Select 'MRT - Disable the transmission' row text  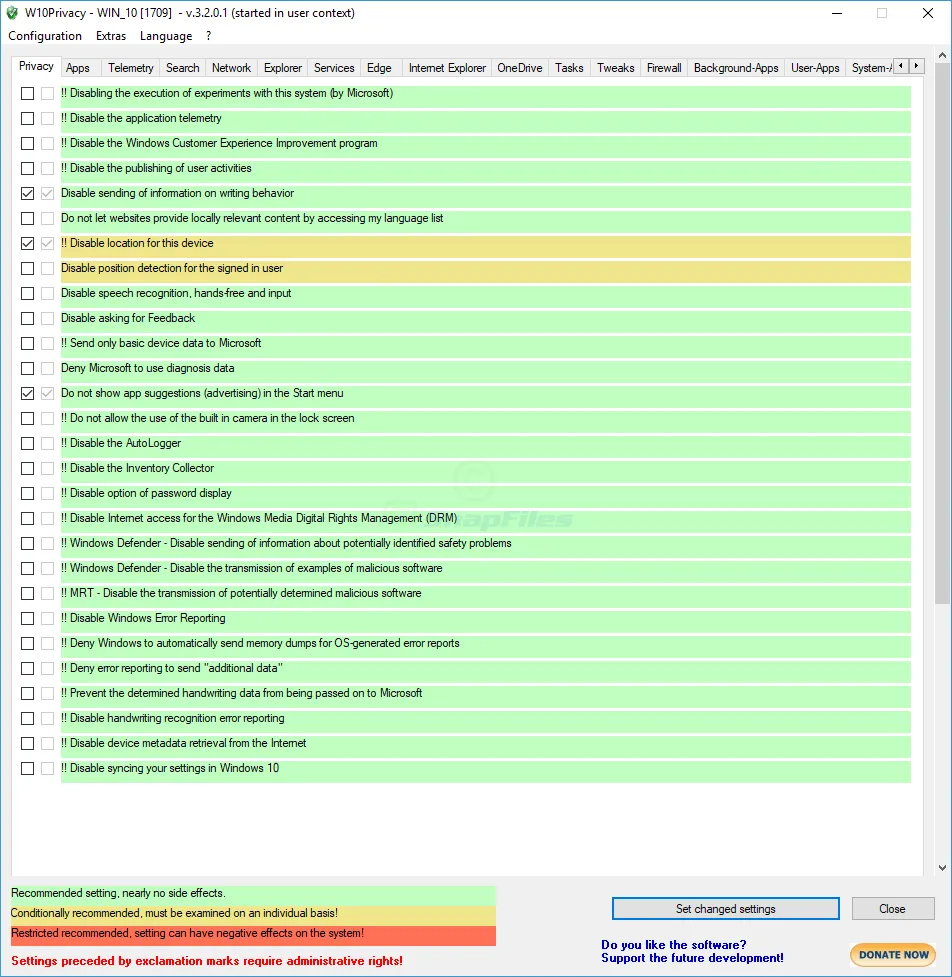click(241, 593)
